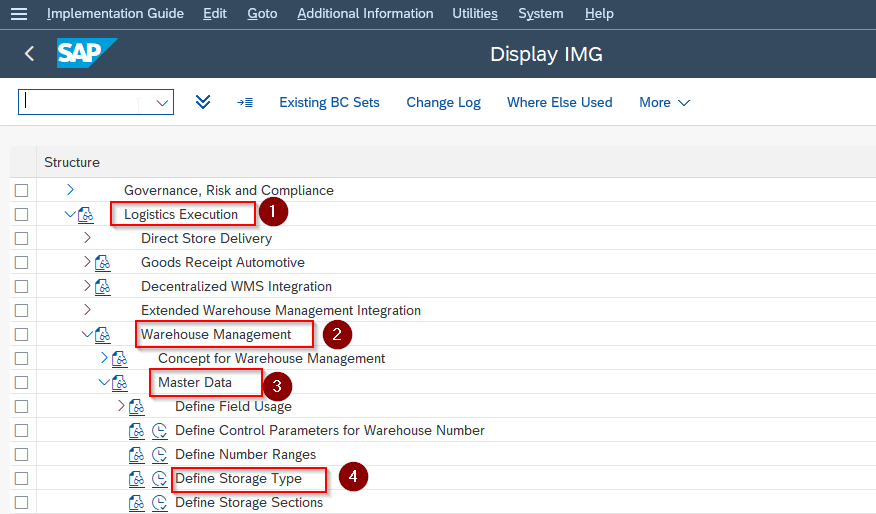876x514 pixels.
Task: Open the System menu
Action: coord(541,13)
